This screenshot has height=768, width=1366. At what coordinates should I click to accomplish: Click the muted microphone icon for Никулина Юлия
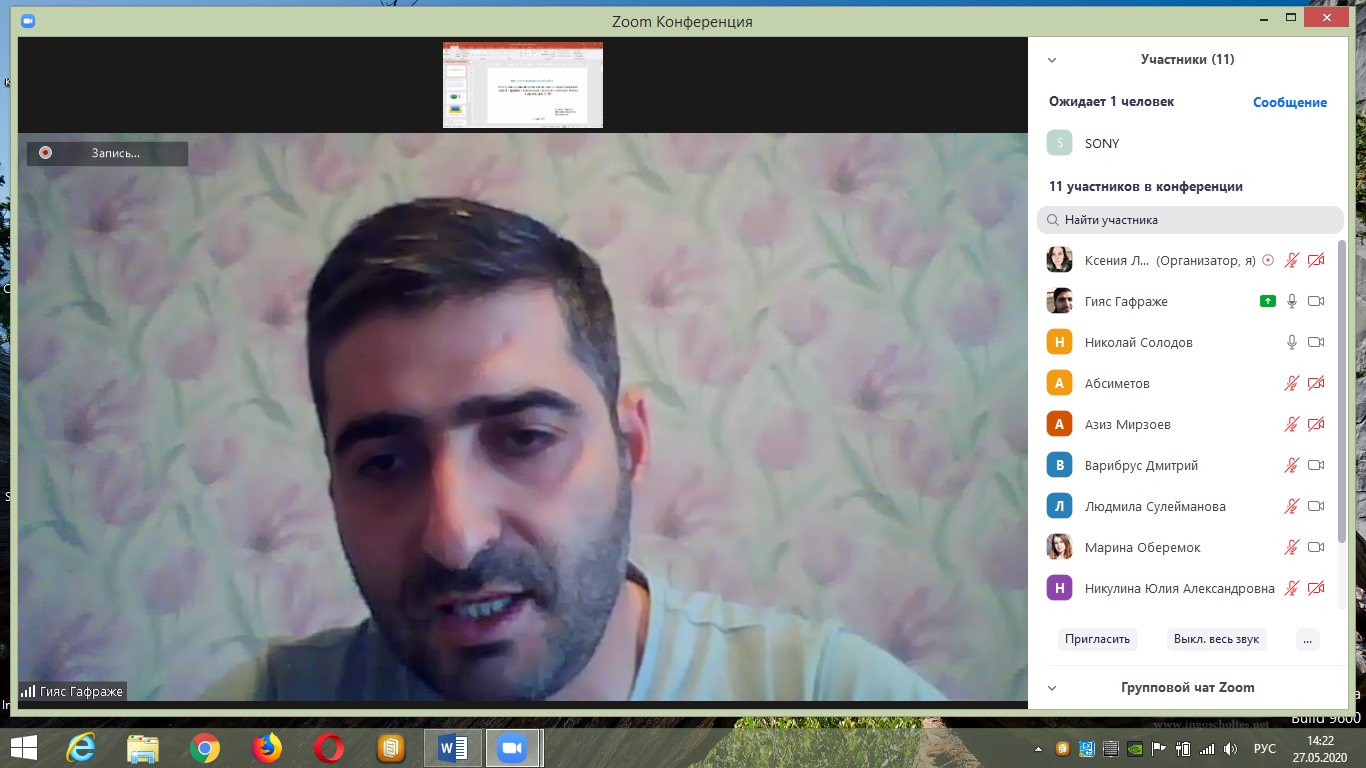(x=1292, y=588)
